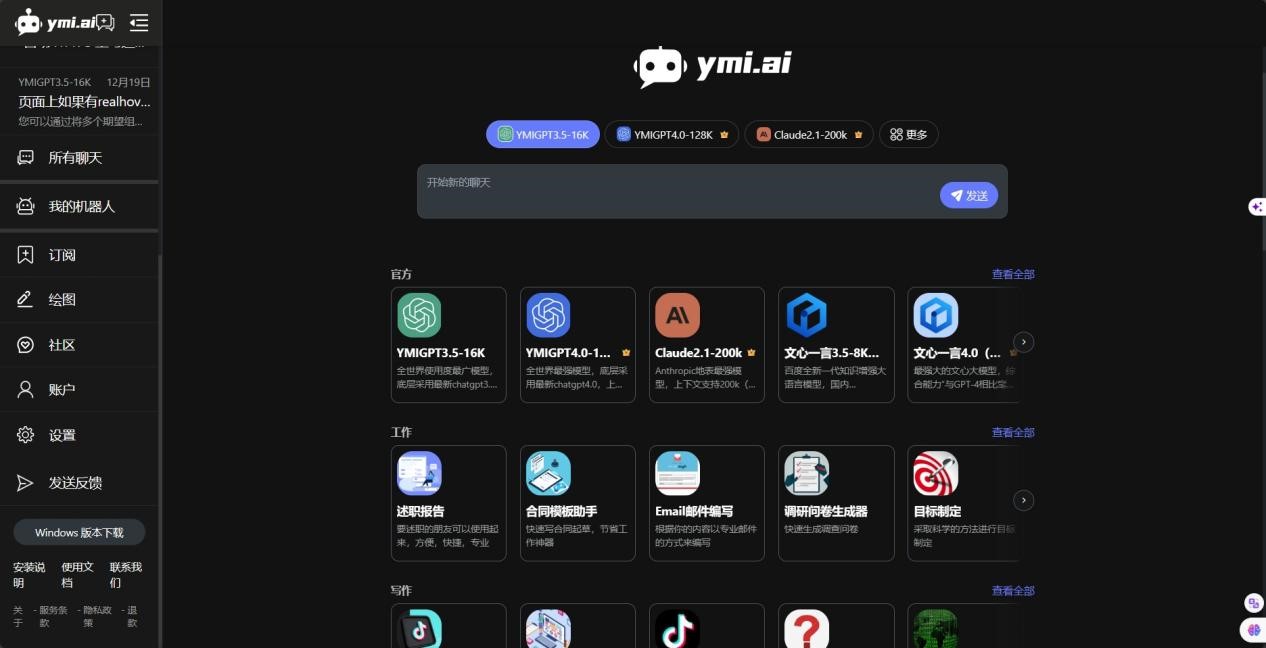The height and width of the screenshot is (648, 1266).
Task: Open the 绘图 drawing tool
Action: 61,299
